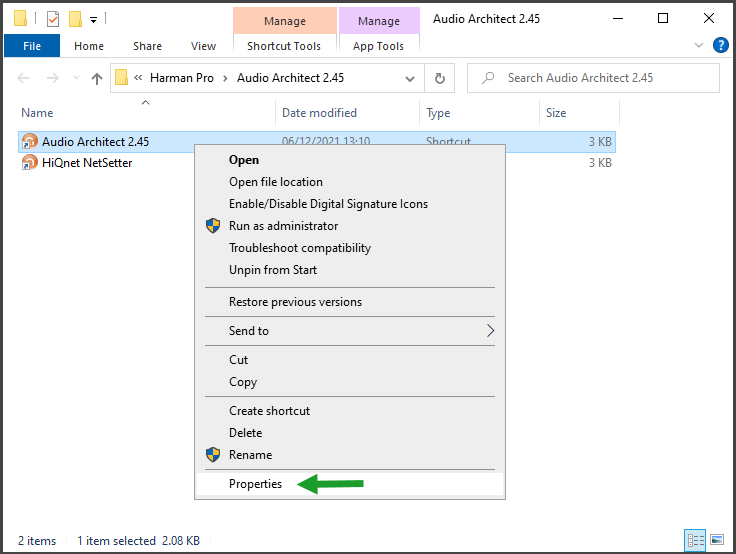Sort by Date modified column header
Viewport: 736px width, 554px height.
pyautogui.click(x=347, y=113)
